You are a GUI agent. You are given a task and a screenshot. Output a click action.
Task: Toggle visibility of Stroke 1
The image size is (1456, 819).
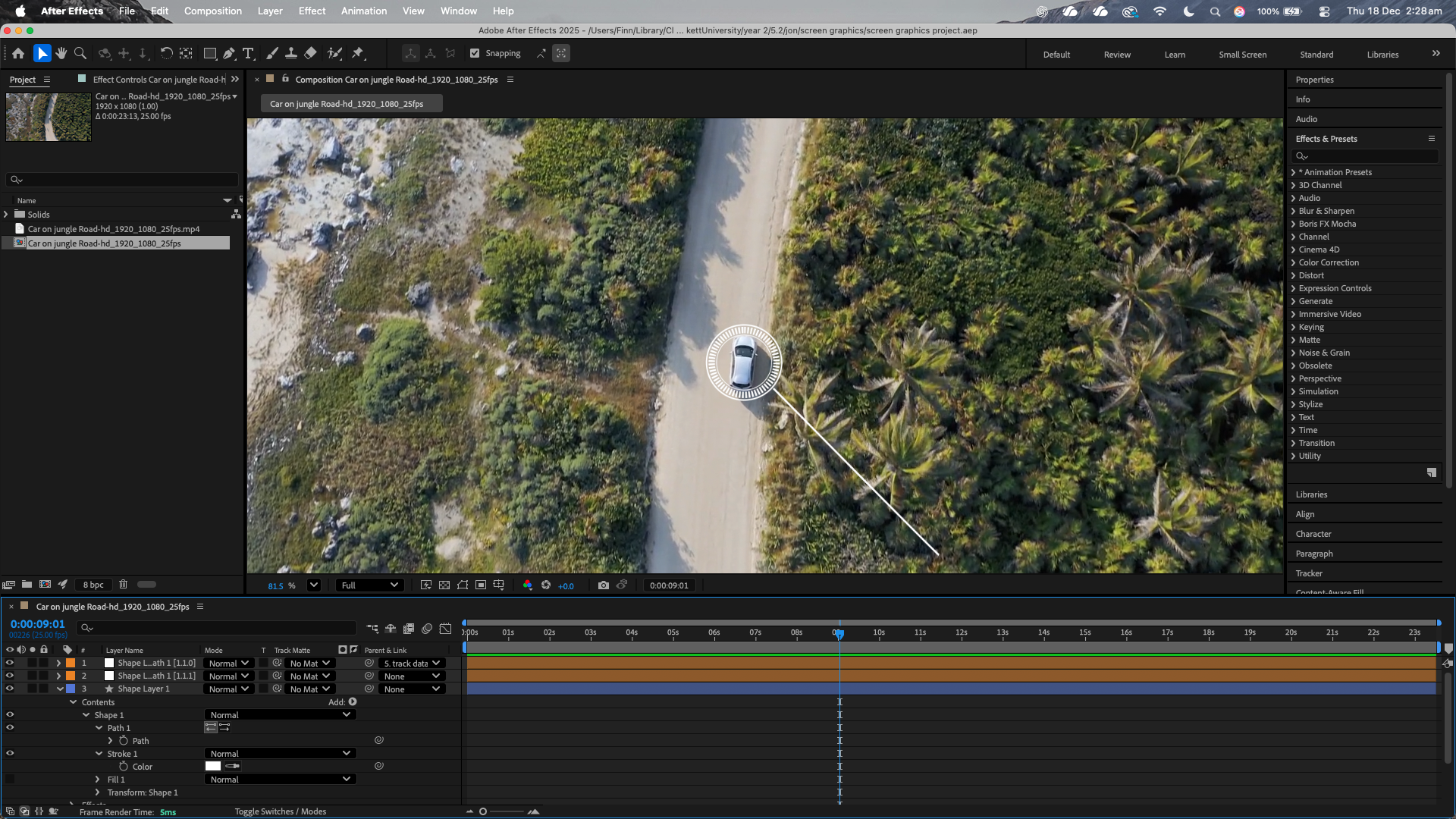tap(10, 754)
